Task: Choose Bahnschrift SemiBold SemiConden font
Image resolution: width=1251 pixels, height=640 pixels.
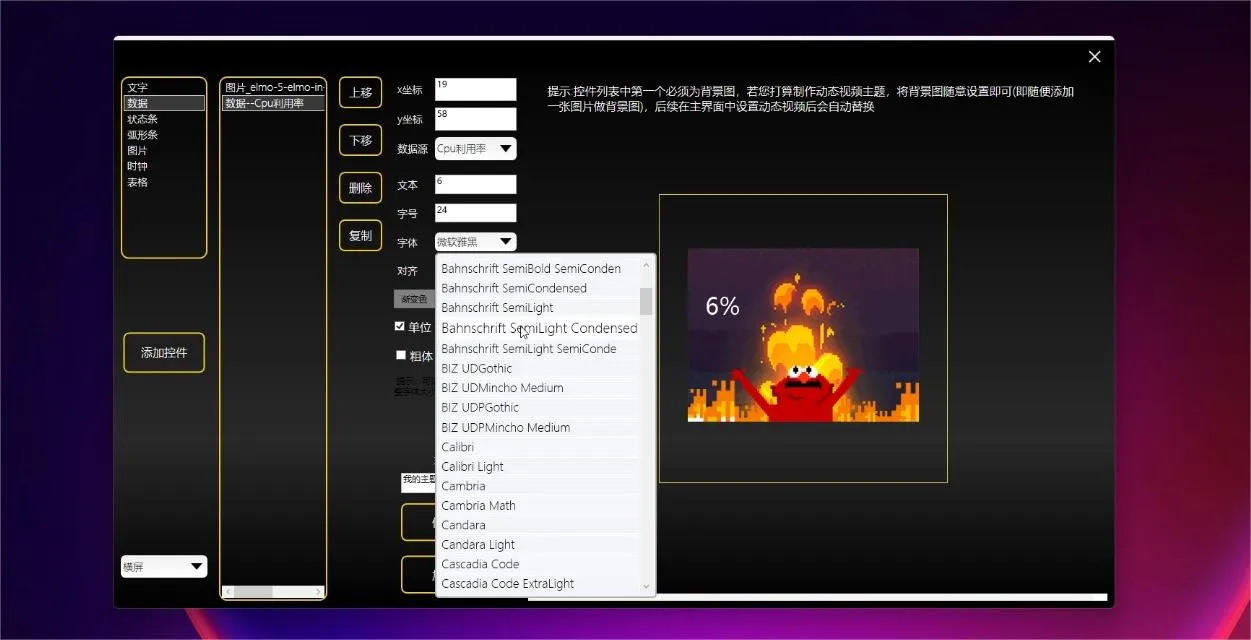Action: (539, 268)
